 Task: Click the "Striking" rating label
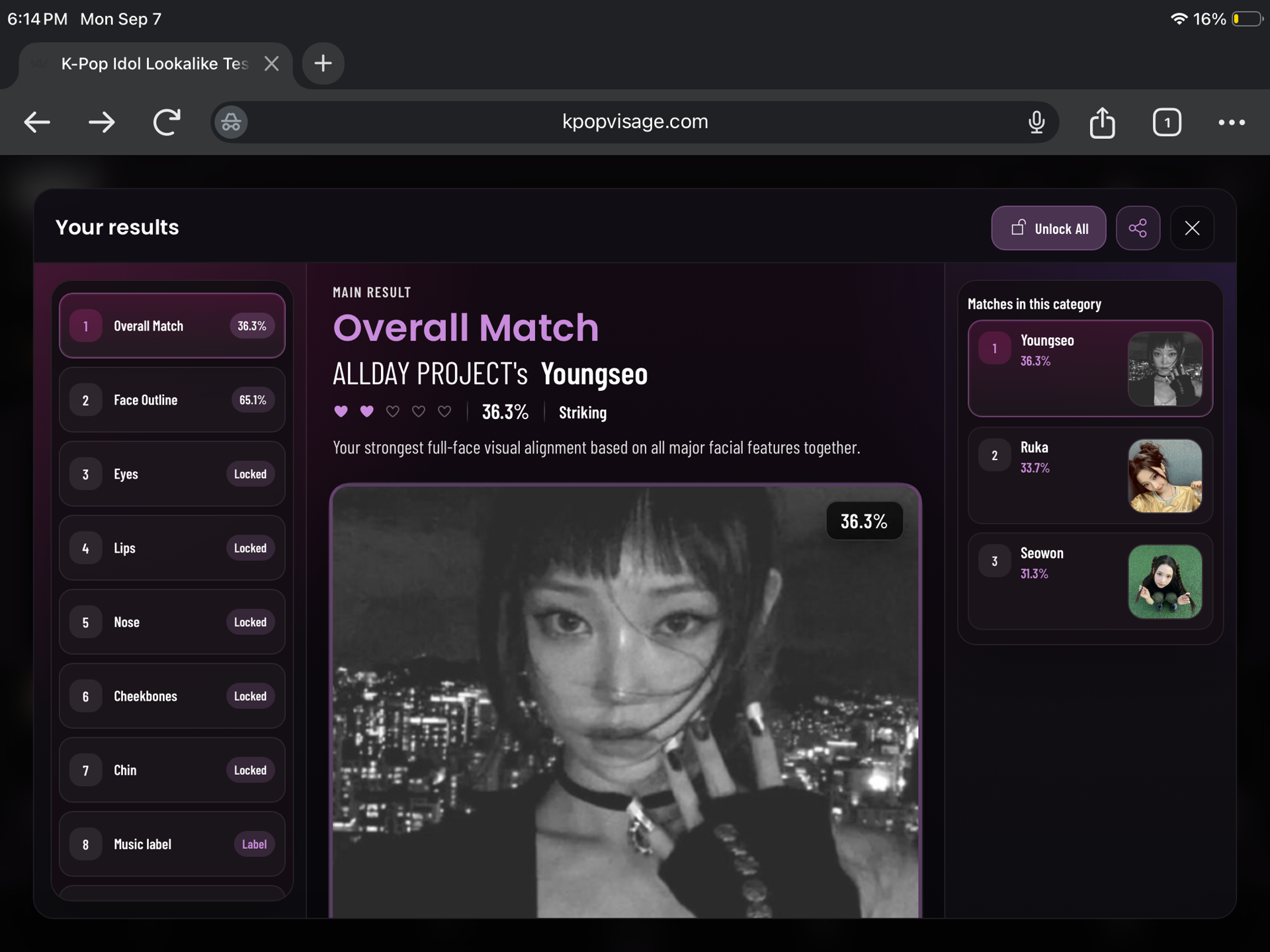(583, 413)
